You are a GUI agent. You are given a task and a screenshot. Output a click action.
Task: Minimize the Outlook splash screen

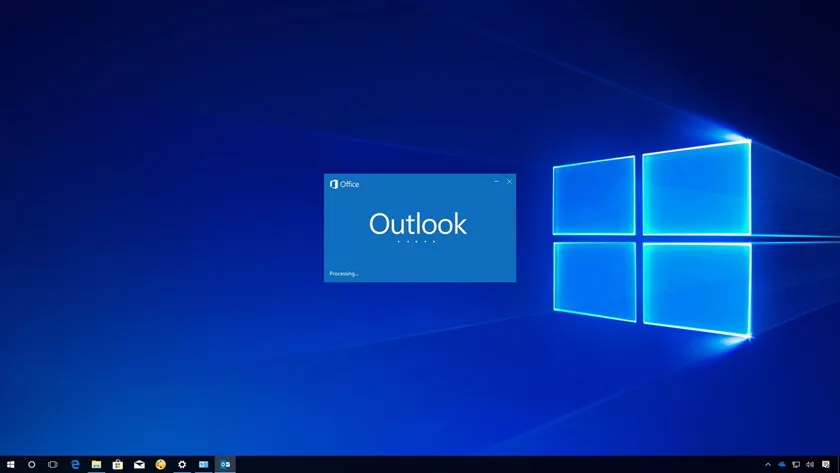[x=496, y=182]
